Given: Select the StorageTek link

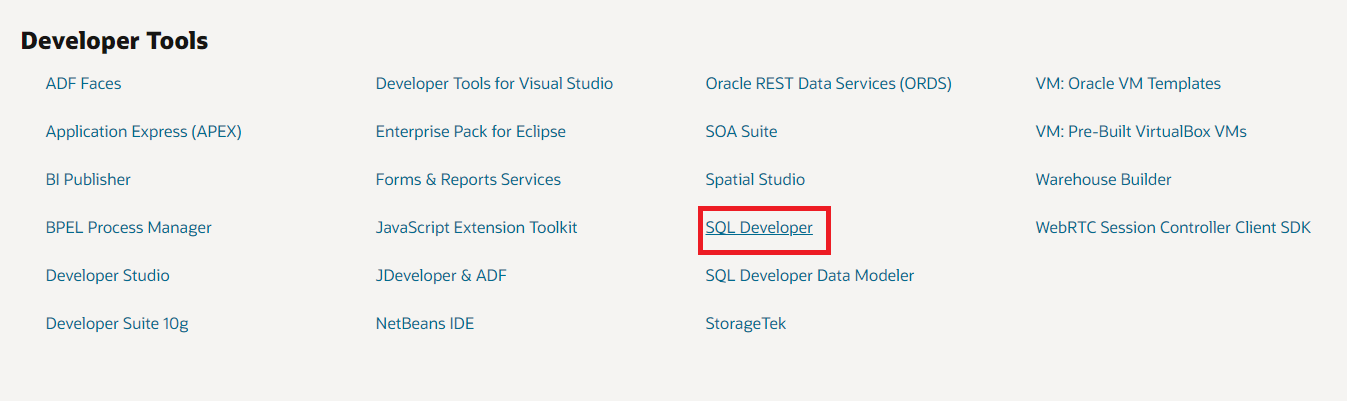Looking at the screenshot, I should coord(746,324).
